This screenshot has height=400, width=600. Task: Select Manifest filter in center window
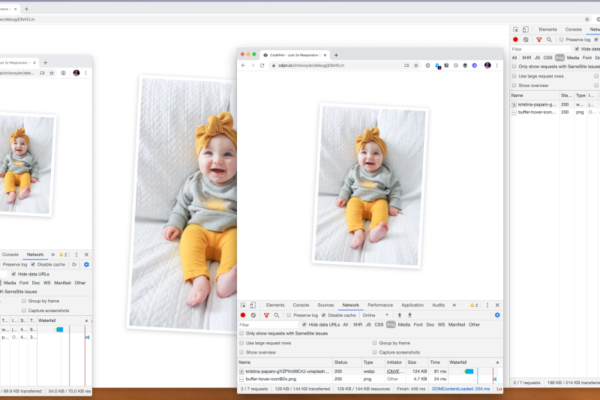457,325
